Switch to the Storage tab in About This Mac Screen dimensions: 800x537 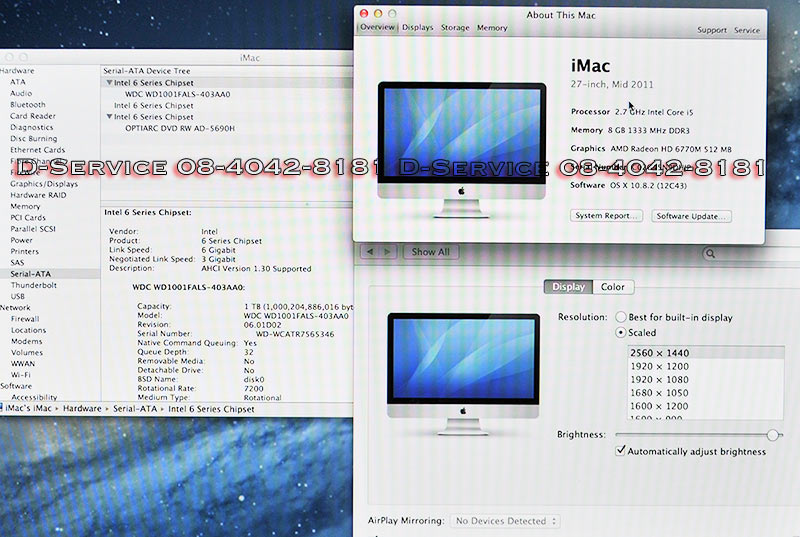(455, 28)
